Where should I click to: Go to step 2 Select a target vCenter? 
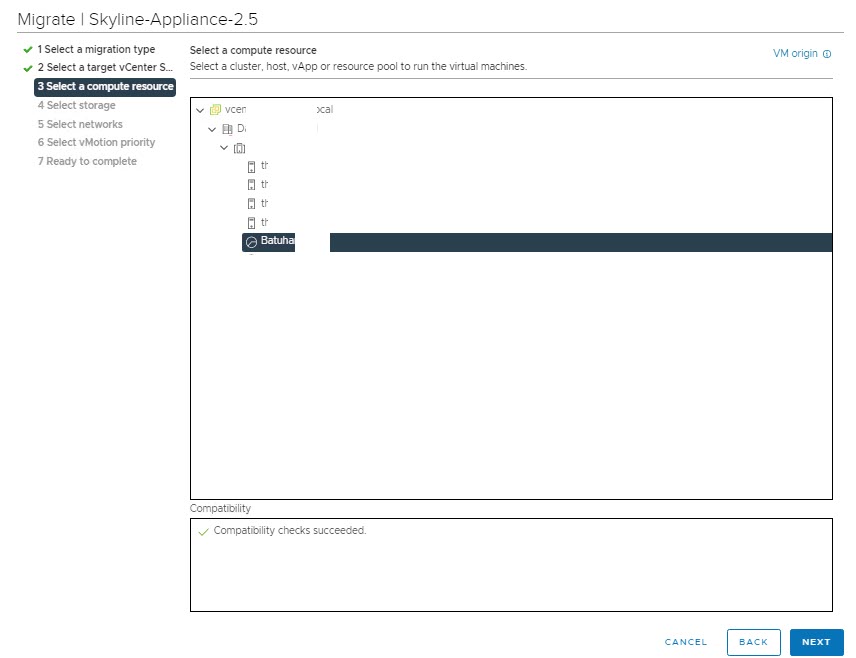point(105,68)
